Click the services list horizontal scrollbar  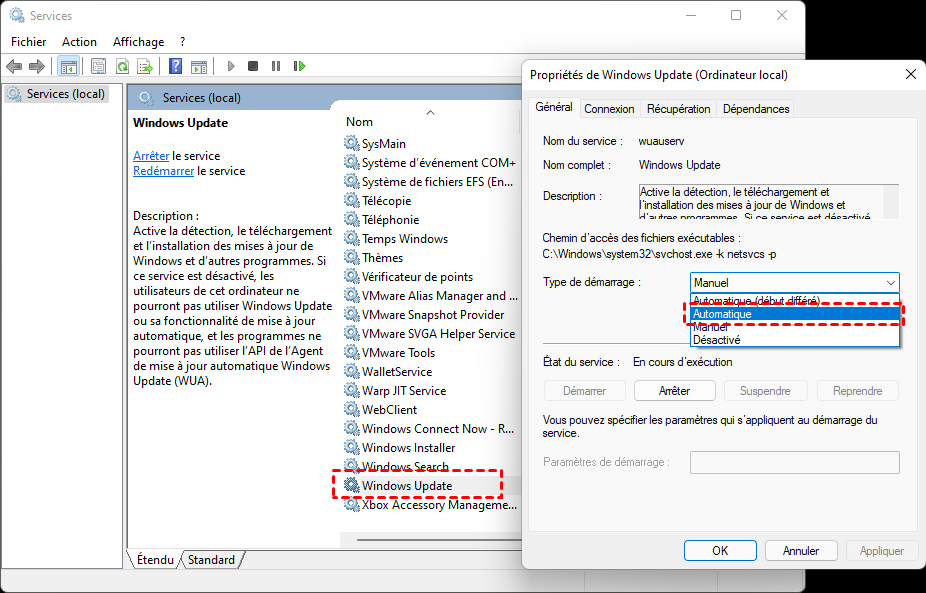[x=437, y=539]
